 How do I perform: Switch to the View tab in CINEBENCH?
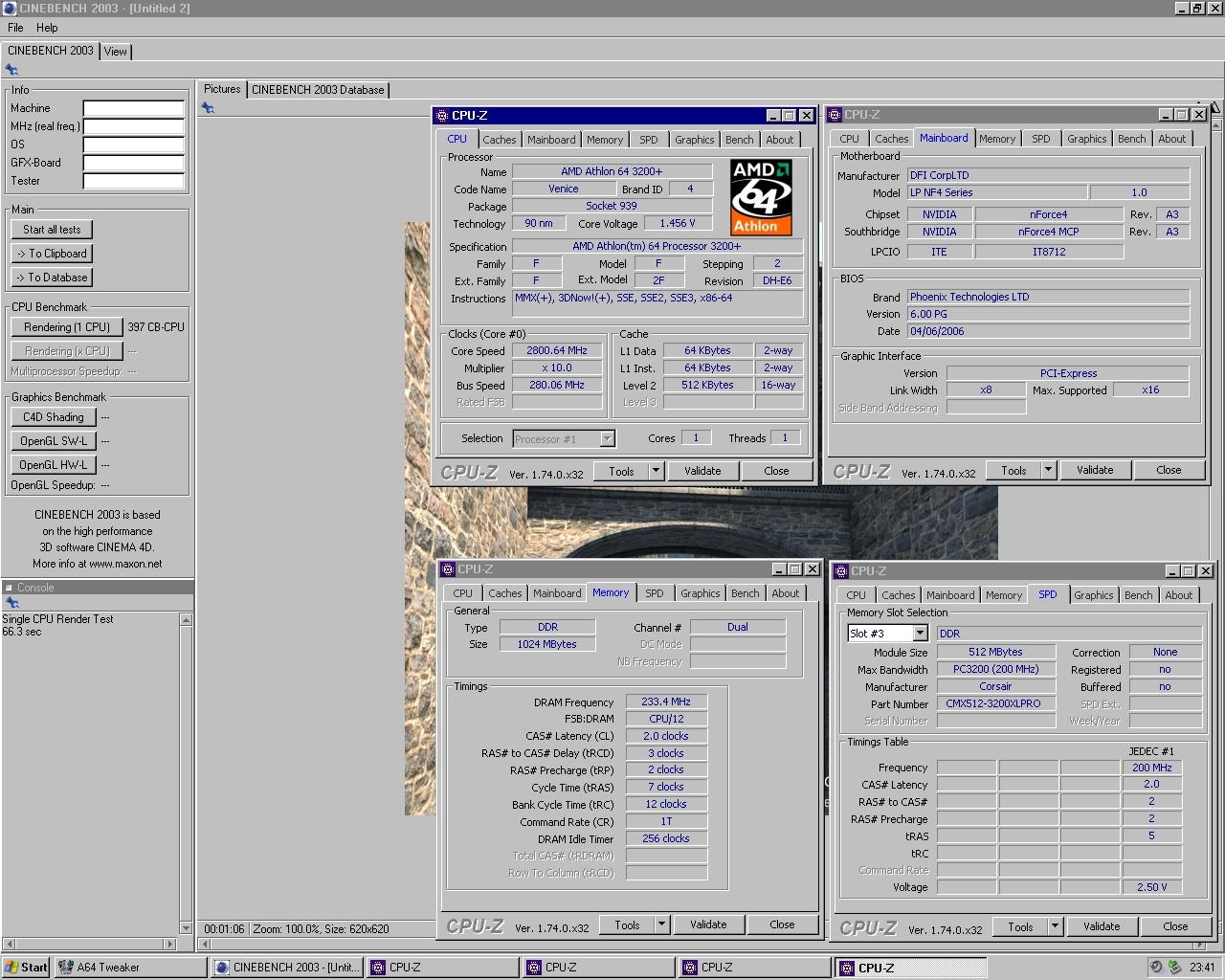116,52
